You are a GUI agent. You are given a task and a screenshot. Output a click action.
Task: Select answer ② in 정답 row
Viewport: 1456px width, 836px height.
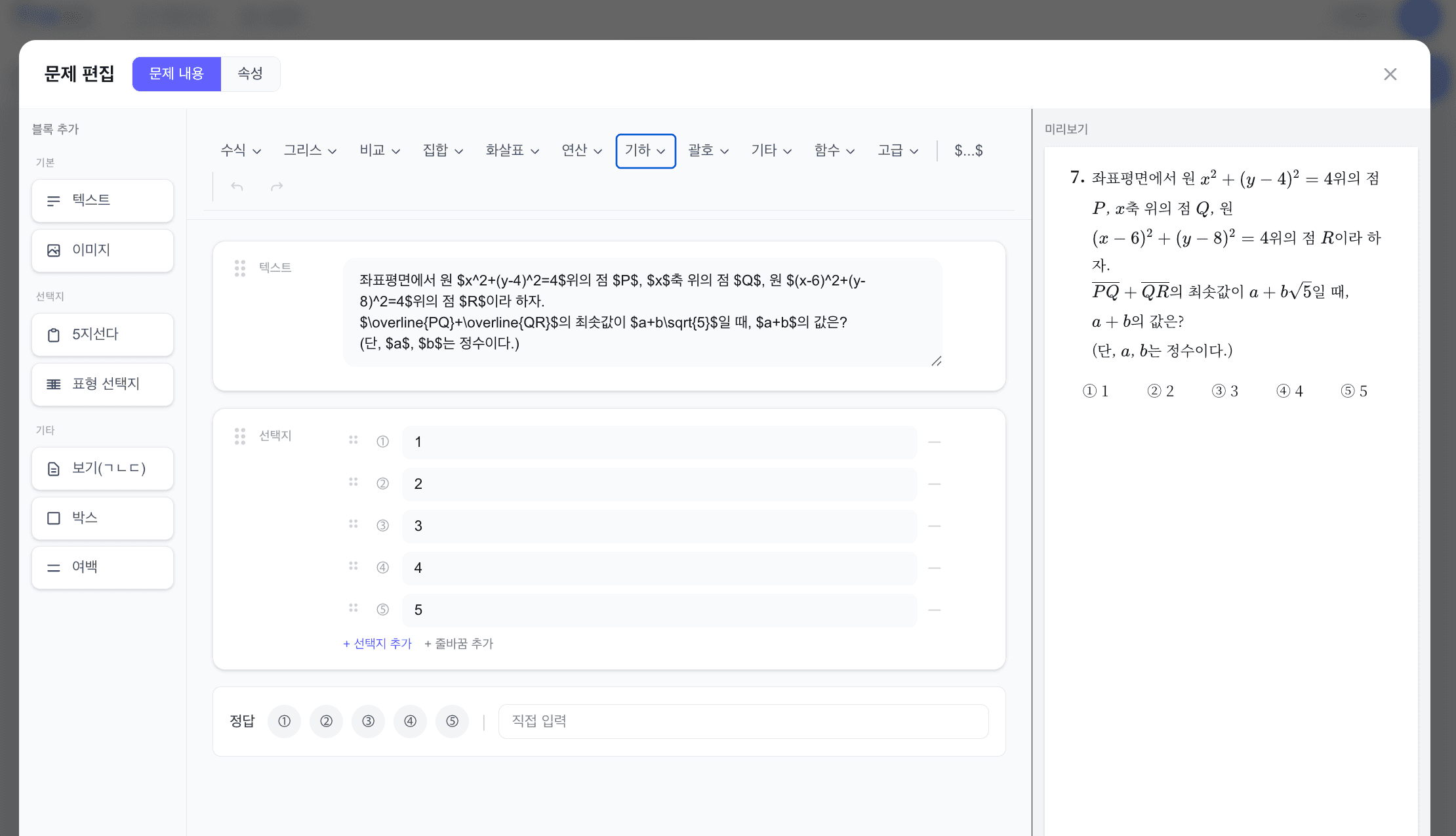pos(326,721)
